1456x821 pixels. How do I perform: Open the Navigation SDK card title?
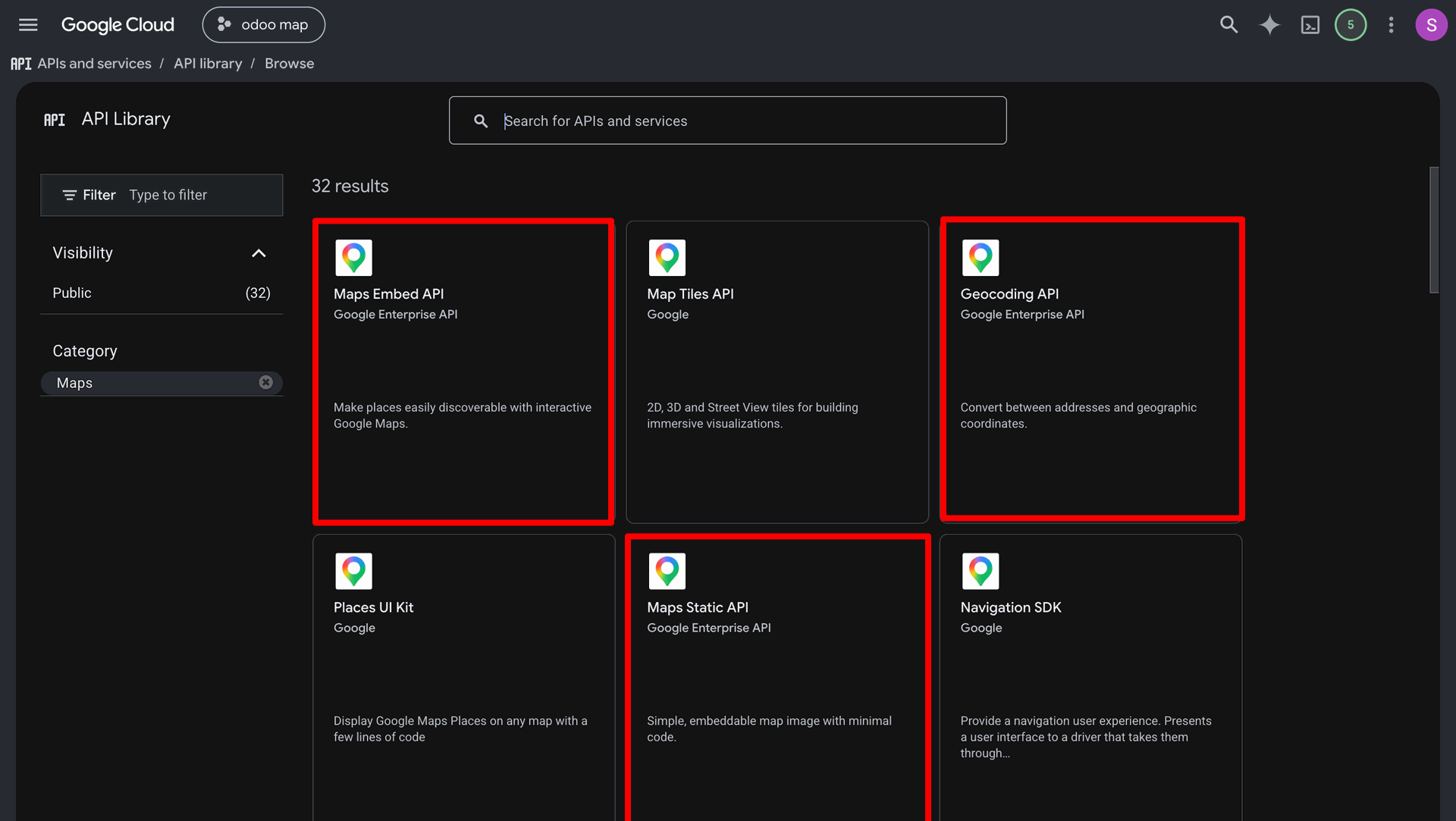click(1010, 607)
